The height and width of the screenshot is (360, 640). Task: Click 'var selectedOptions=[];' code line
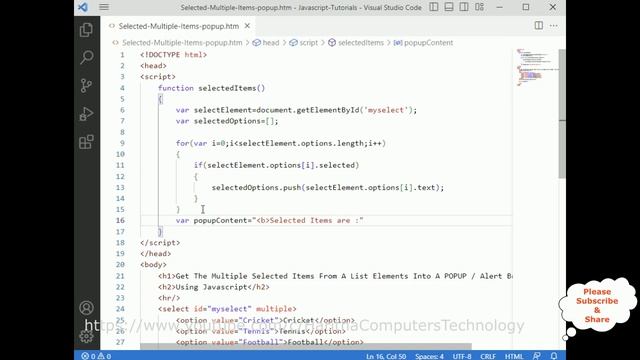pos(227,121)
